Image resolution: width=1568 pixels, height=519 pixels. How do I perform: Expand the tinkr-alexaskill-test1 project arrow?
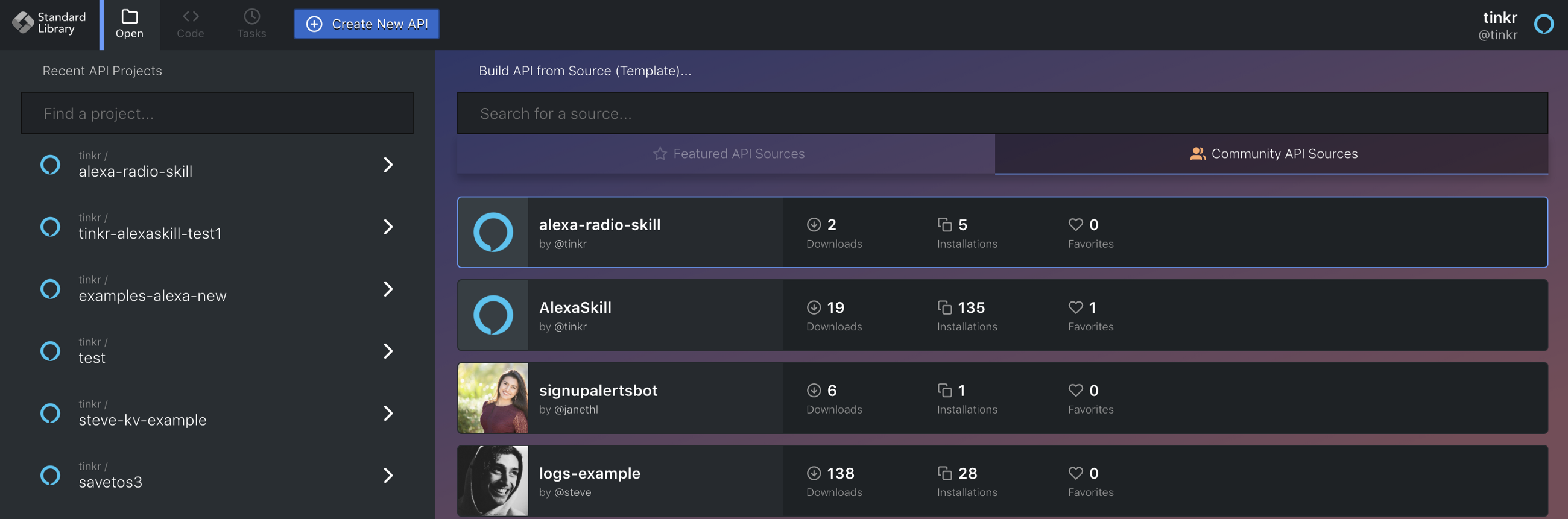(388, 226)
